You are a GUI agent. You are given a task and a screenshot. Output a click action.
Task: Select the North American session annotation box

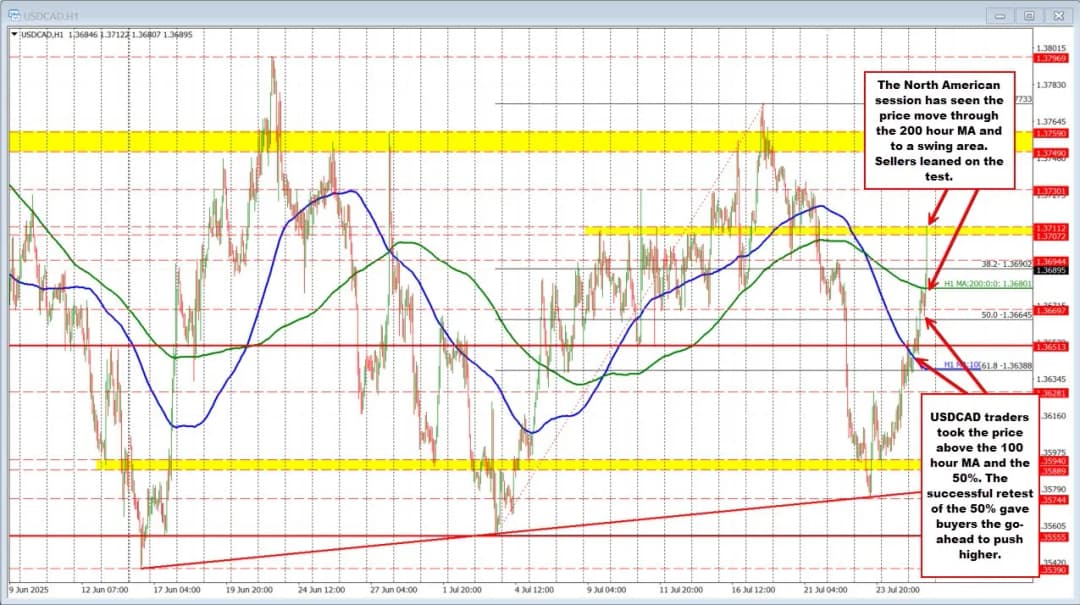tap(938, 128)
